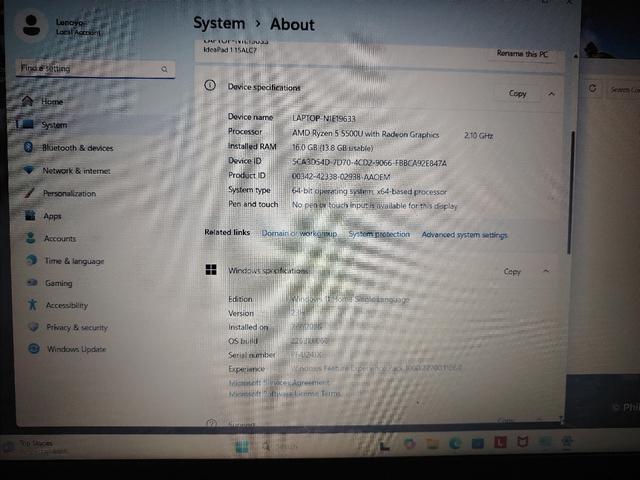Click the settings page vertical scrollbar
Image resolution: width=640 pixels, height=480 pixels.
[570, 193]
